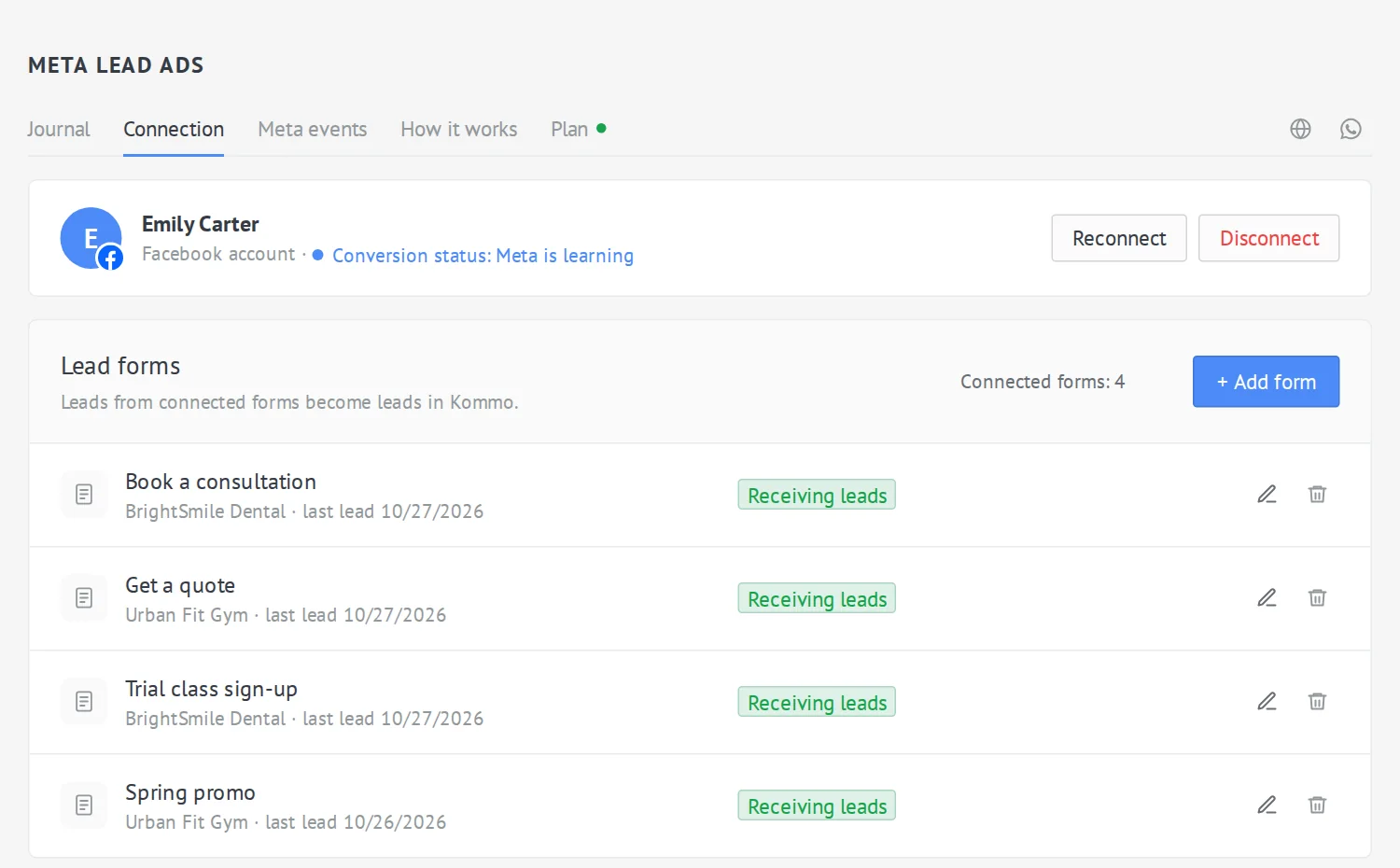Select the Book a consultation form name
Image resolution: width=1400 pixels, height=868 pixels.
pos(221,482)
